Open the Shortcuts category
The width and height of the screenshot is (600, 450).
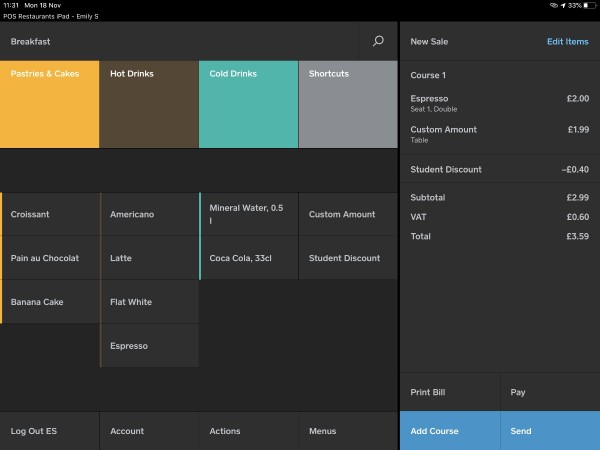pyautogui.click(x=347, y=104)
